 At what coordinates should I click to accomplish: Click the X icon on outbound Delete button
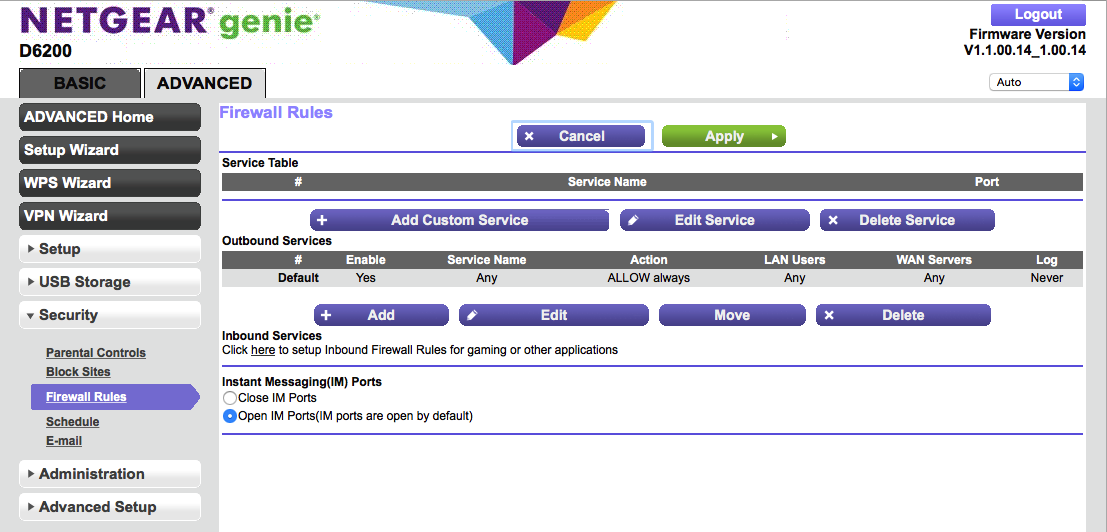[x=829, y=315]
